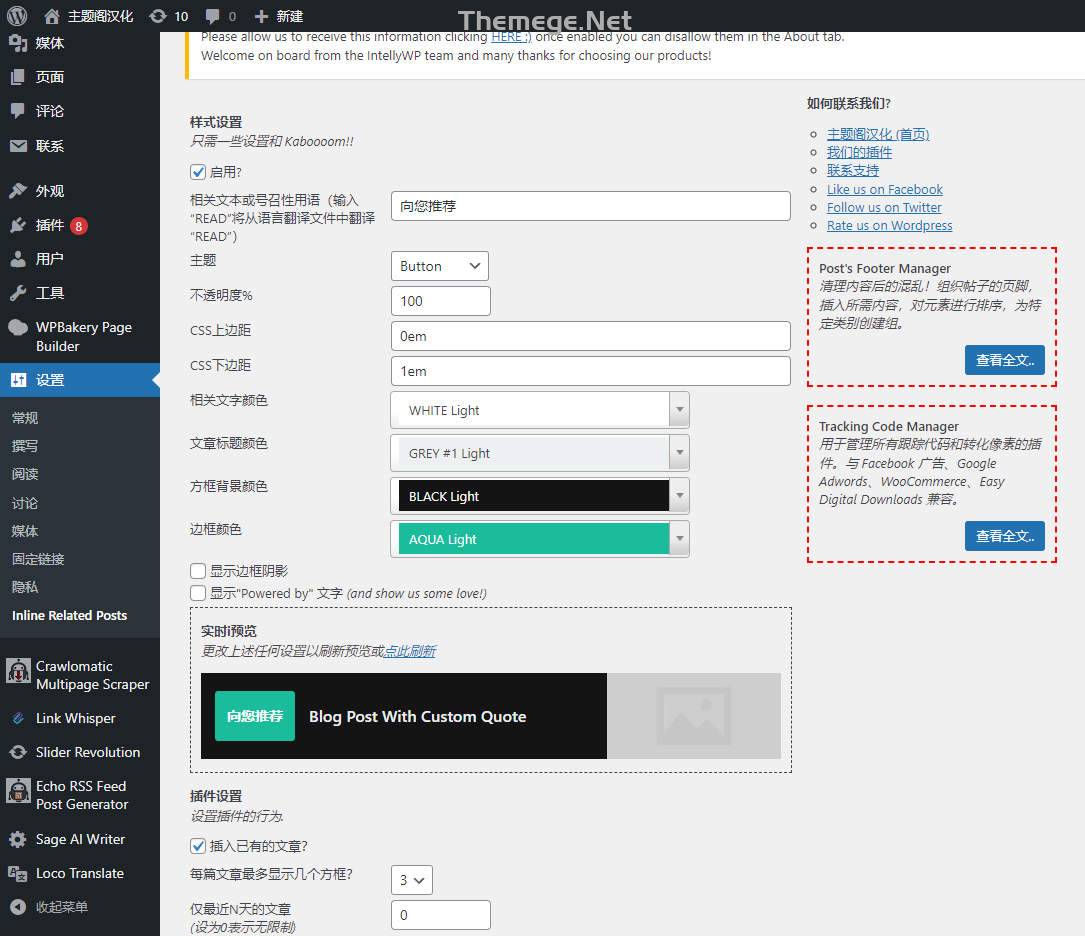Screen dimensions: 1085x936
Task: Click the AQUA Light color swatch
Action: tap(534, 539)
